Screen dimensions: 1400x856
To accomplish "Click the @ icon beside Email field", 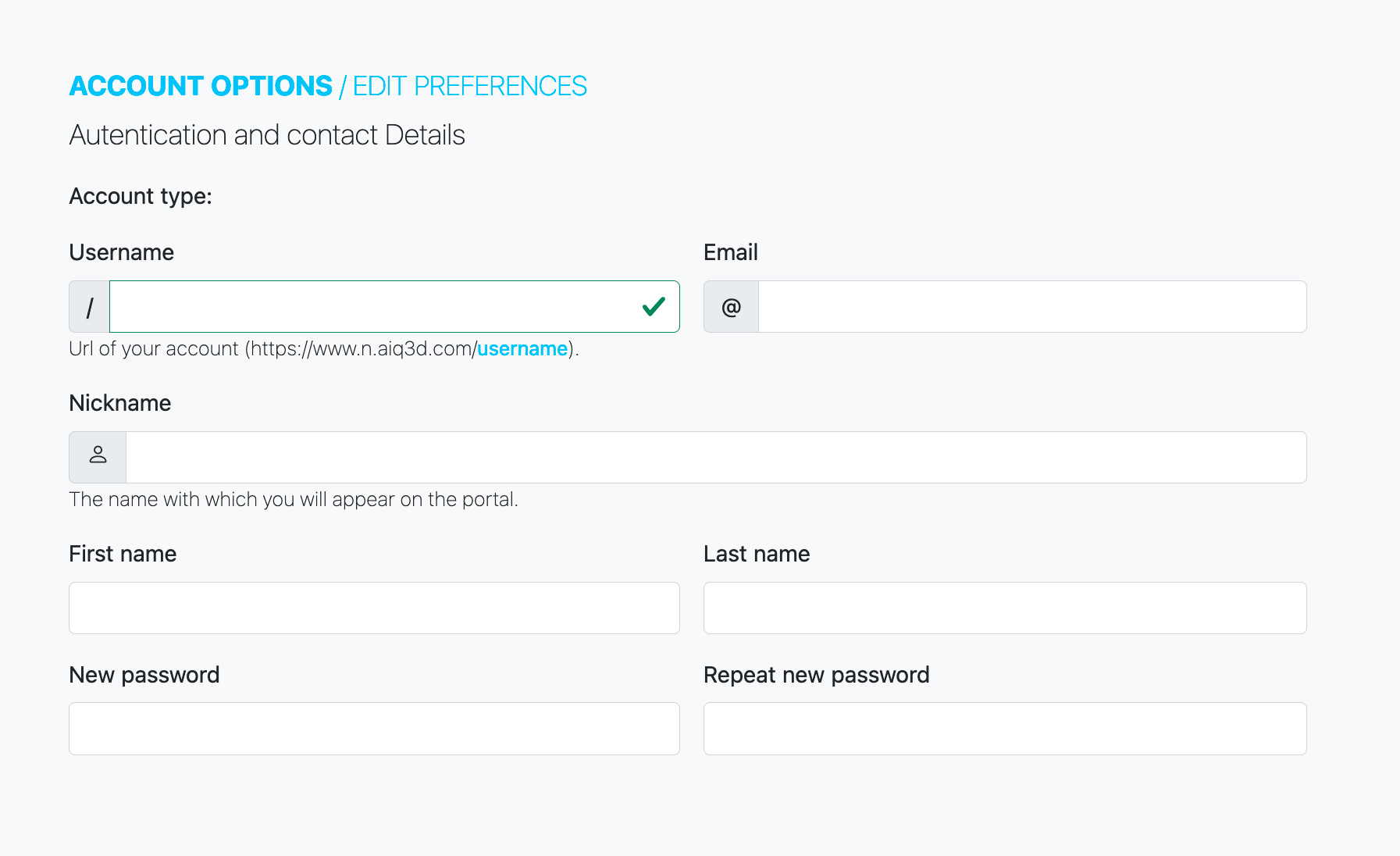I will (x=731, y=307).
